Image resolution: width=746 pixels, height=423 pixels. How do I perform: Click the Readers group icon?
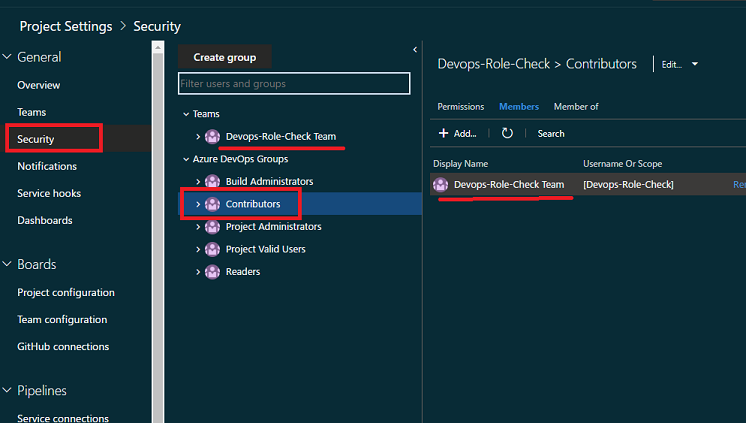[x=212, y=272]
